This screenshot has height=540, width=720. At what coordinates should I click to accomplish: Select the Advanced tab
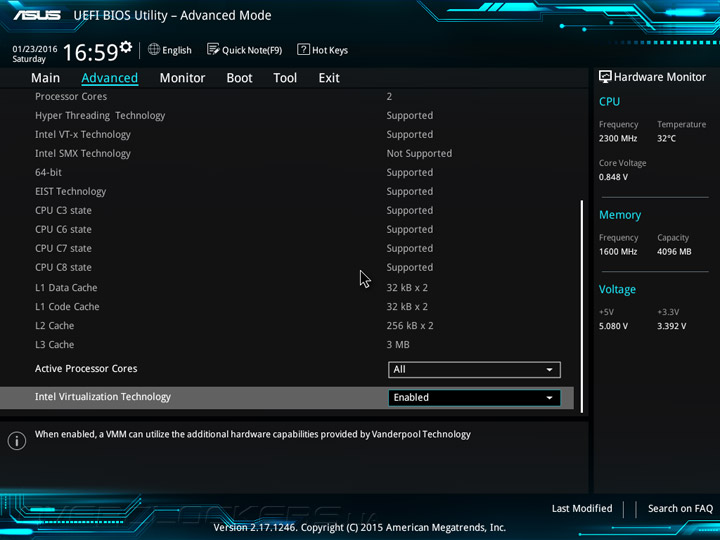[109, 78]
